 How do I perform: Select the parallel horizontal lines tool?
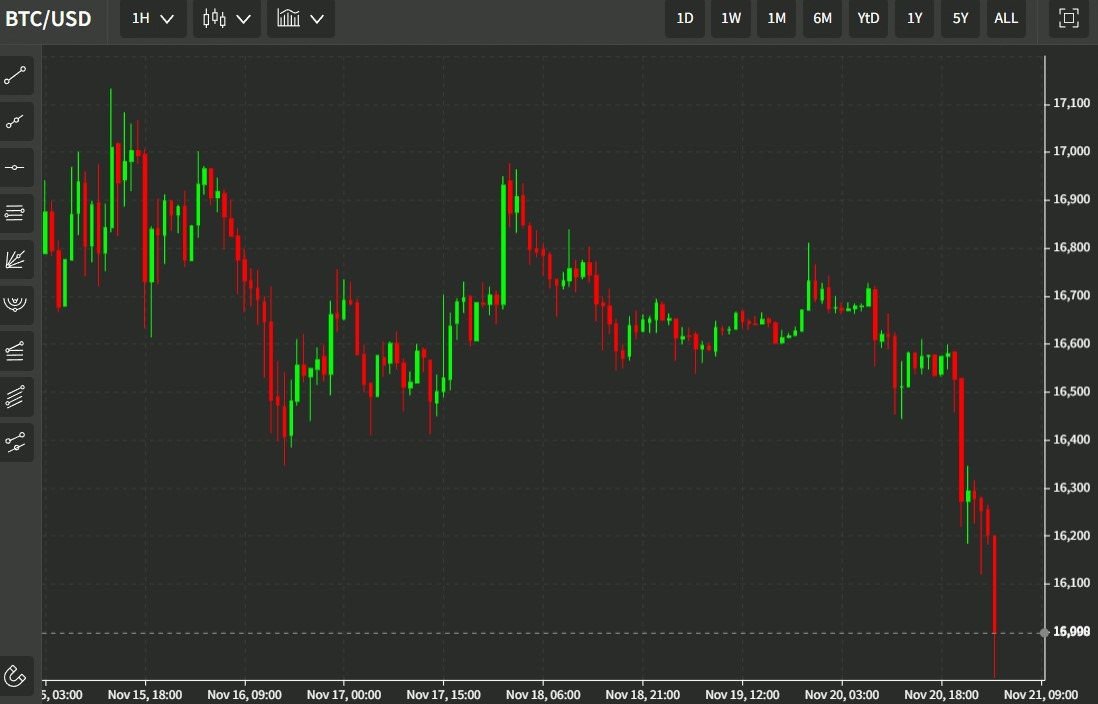click(15, 213)
